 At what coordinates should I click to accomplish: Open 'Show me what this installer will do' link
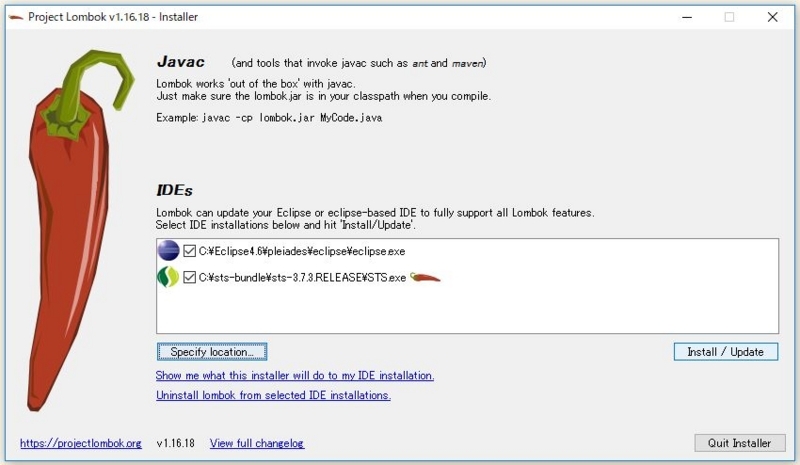[295, 376]
